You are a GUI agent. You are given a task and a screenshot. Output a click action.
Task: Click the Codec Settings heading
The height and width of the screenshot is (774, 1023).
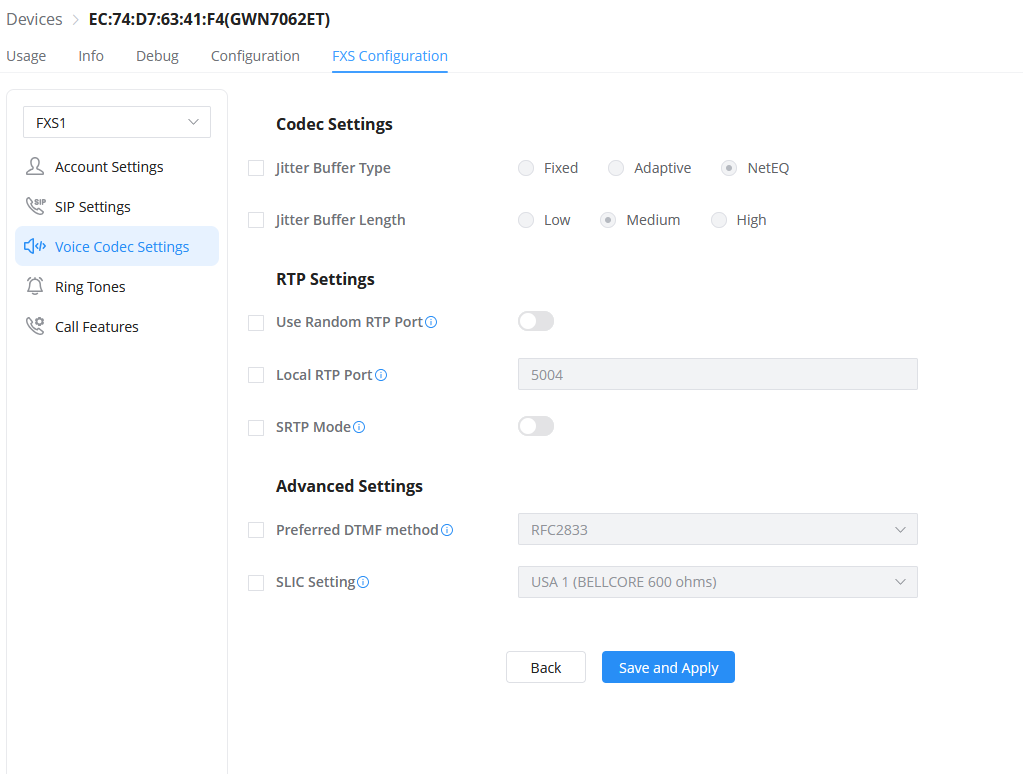coord(334,124)
